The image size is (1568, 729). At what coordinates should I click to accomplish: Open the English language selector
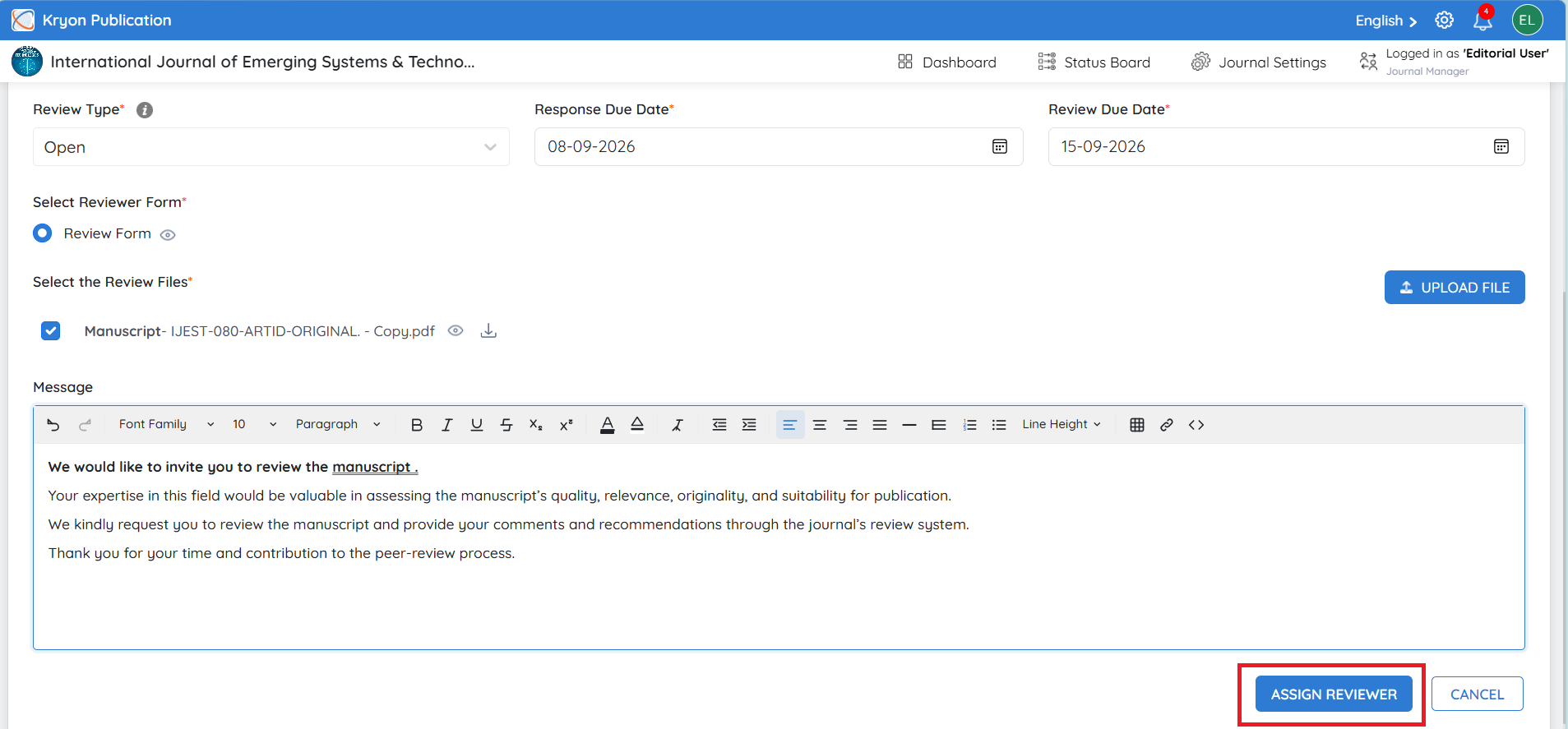1386,21
